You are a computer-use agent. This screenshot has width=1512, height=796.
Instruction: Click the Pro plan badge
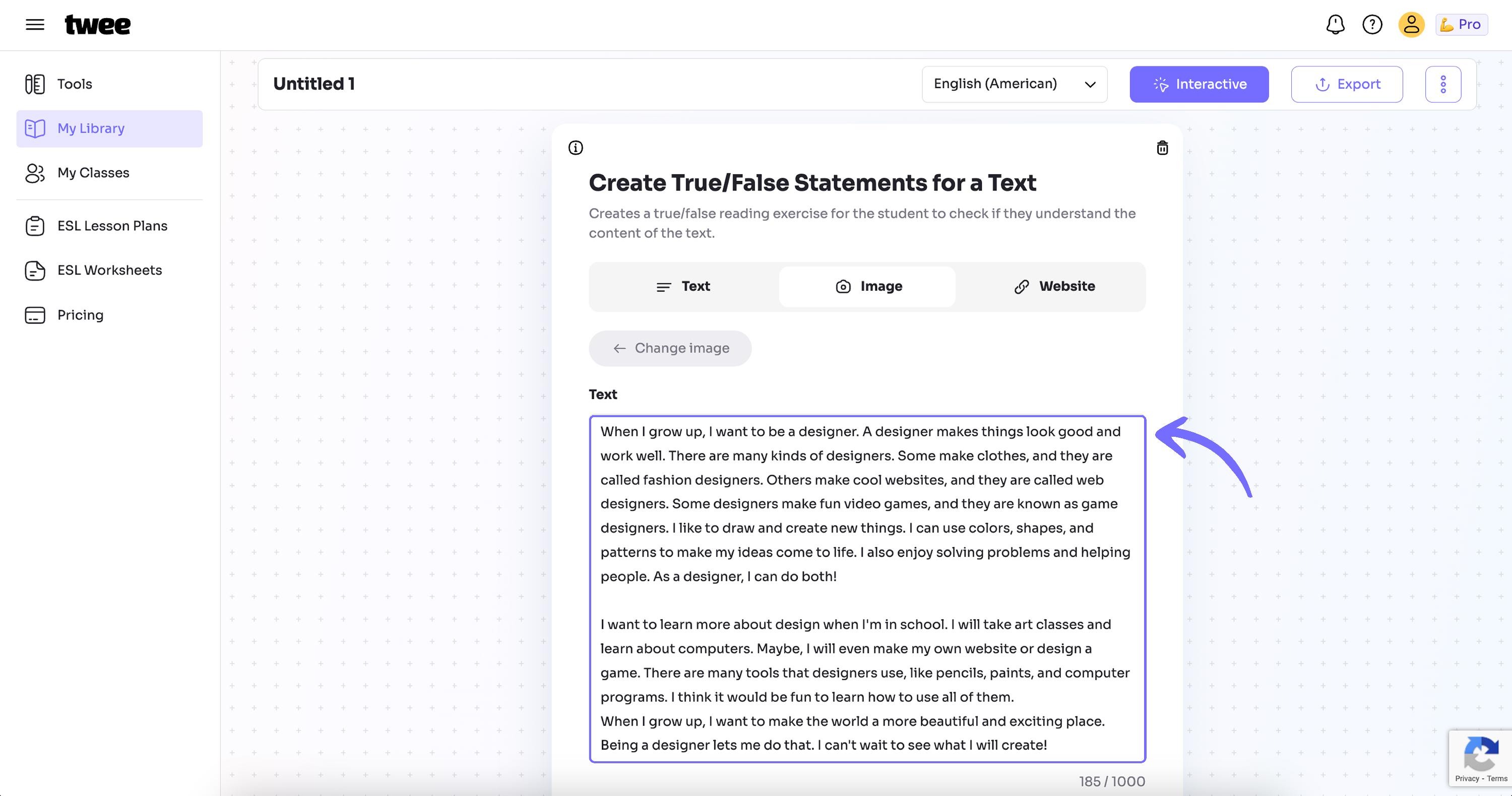coord(1462,25)
